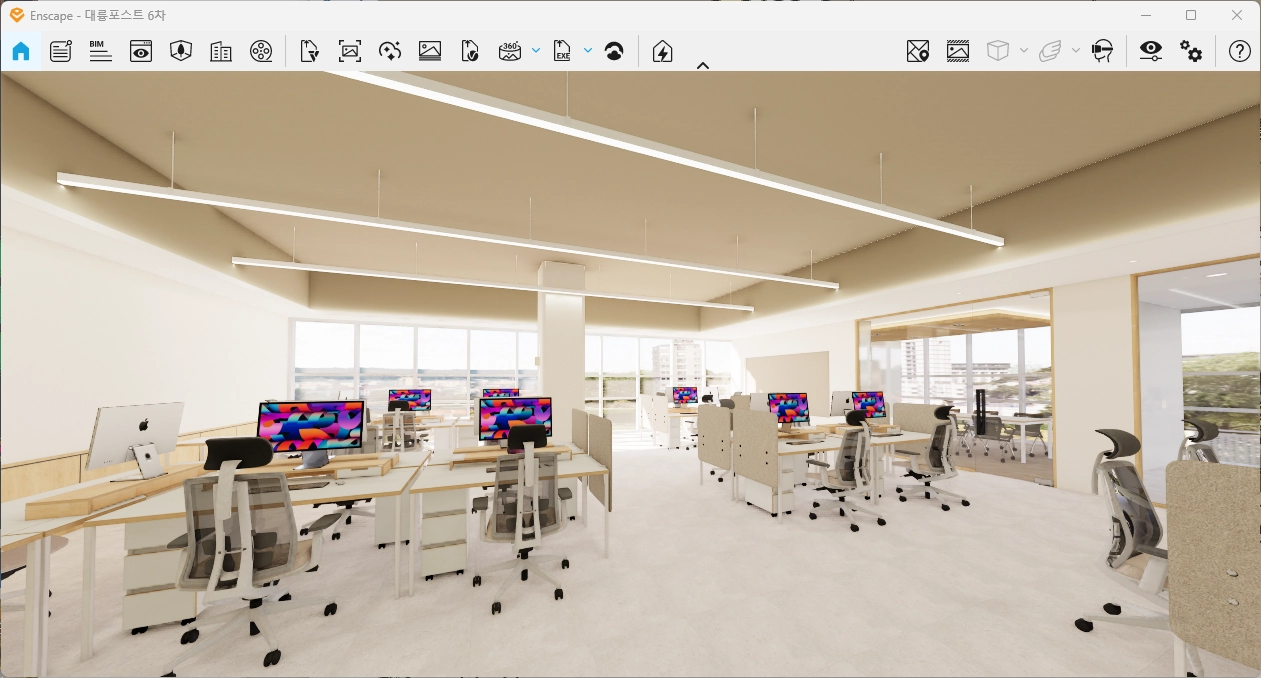Collapse the toolbar using the up chevron
This screenshot has height=678, width=1261.
click(x=703, y=66)
